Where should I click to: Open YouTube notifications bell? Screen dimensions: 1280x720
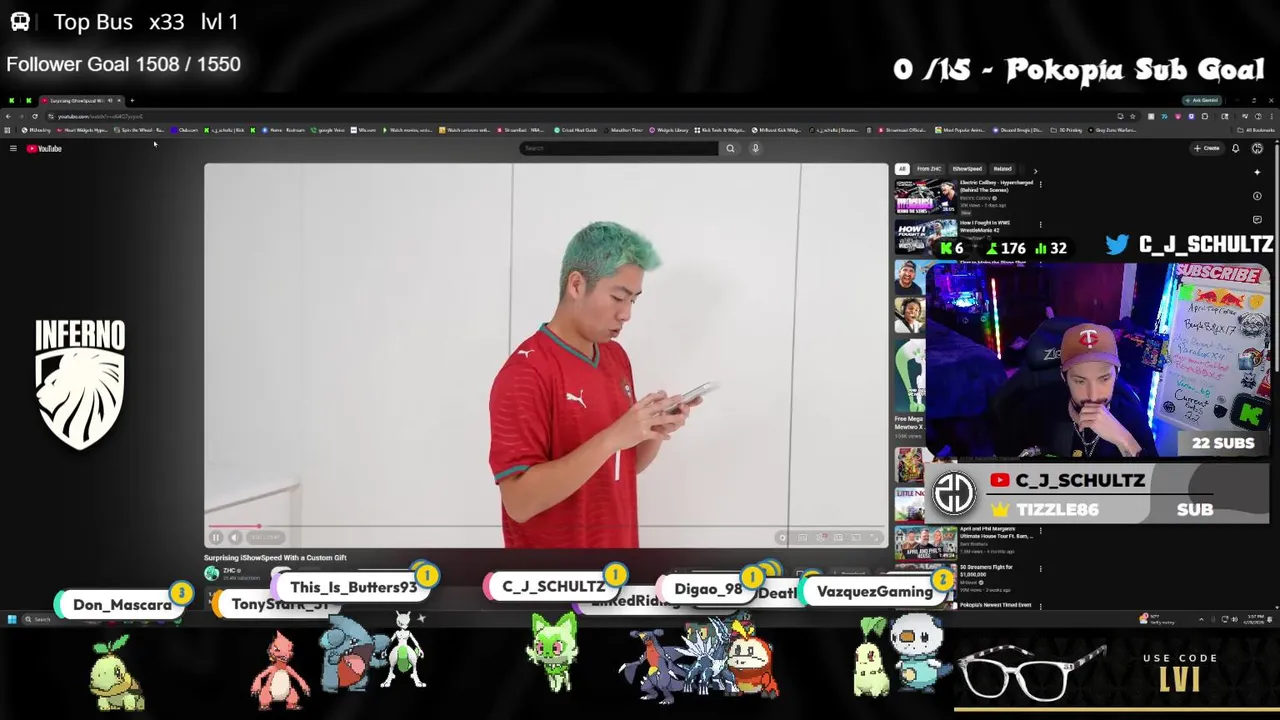[1236, 148]
